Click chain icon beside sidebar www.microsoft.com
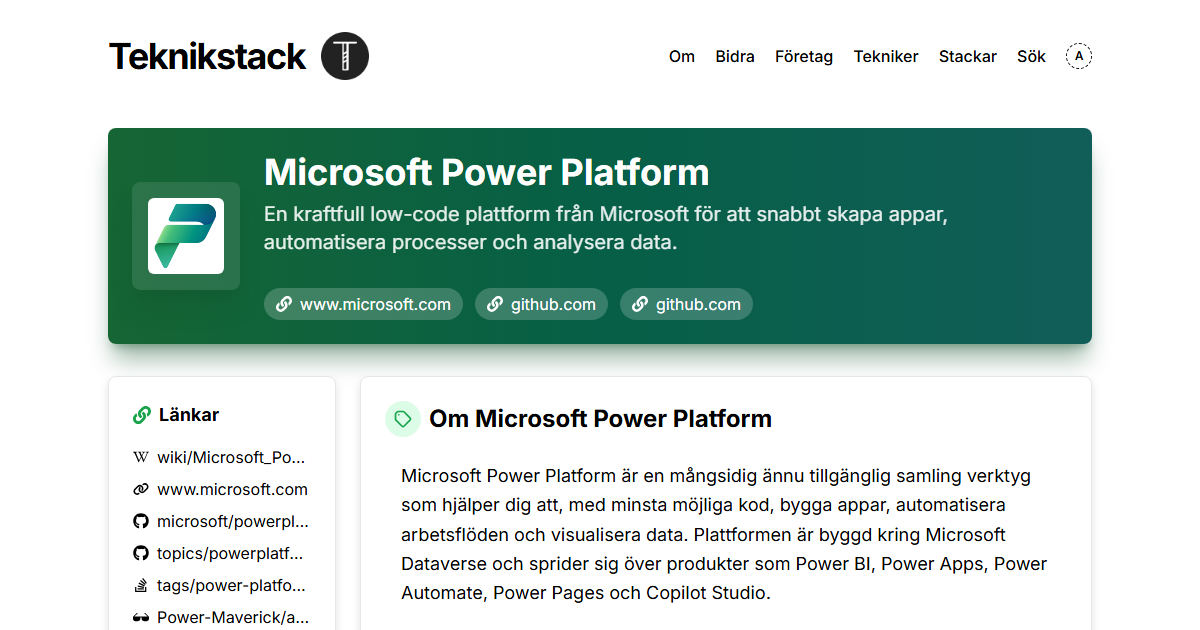Image resolution: width=1200 pixels, height=630 pixels. click(141, 489)
